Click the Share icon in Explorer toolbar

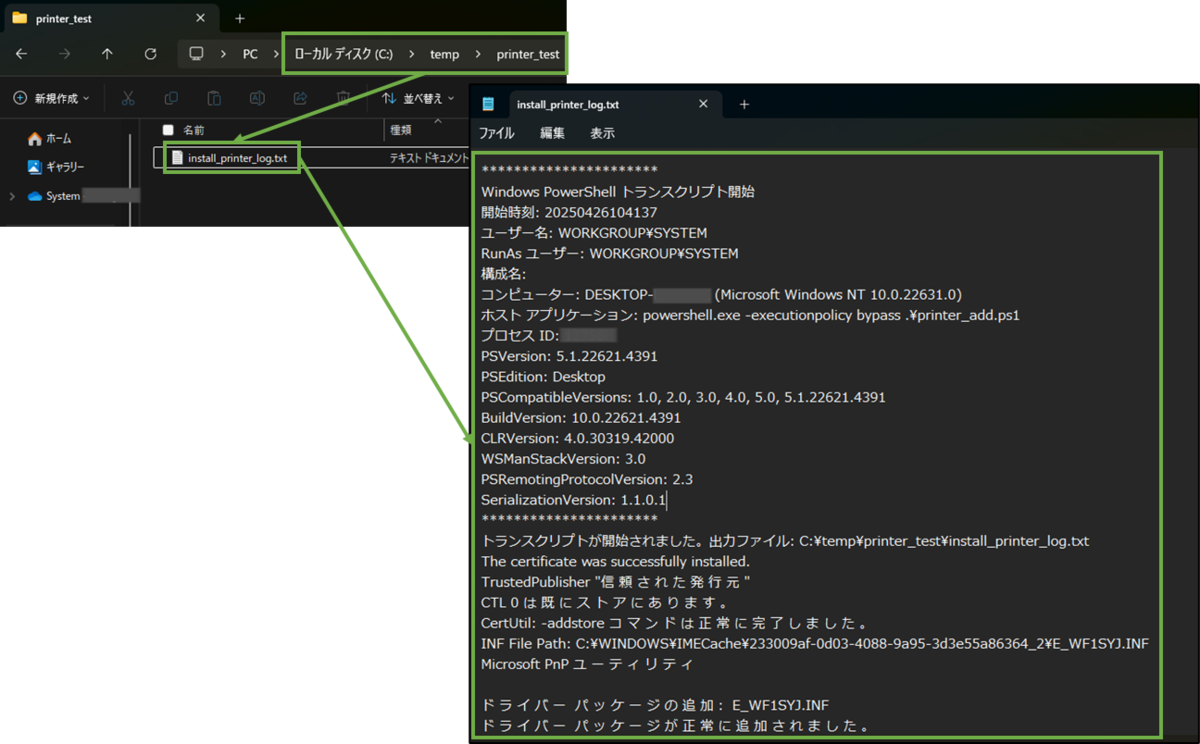300,98
